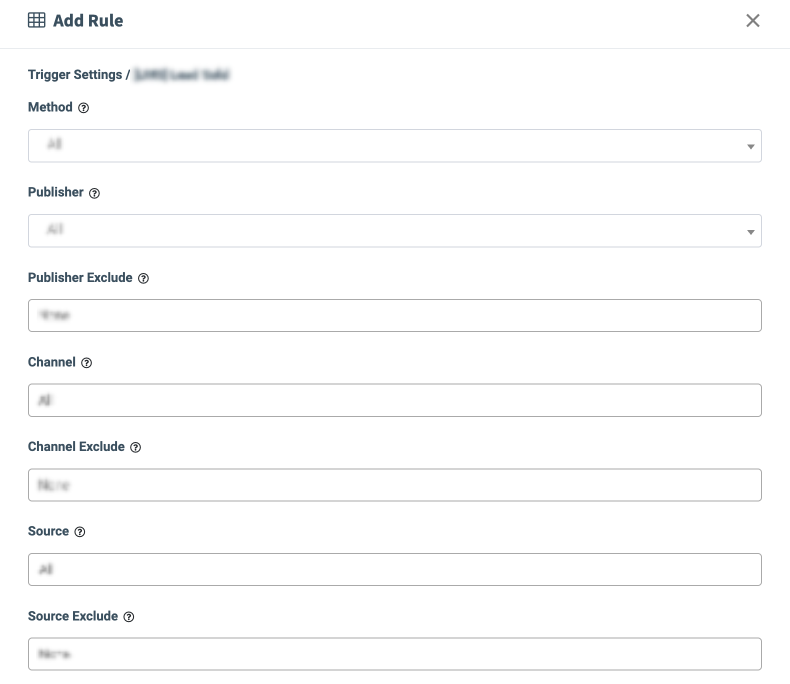The width and height of the screenshot is (790, 684).
Task: Focus the Source Exclude text box
Action: tap(394, 654)
